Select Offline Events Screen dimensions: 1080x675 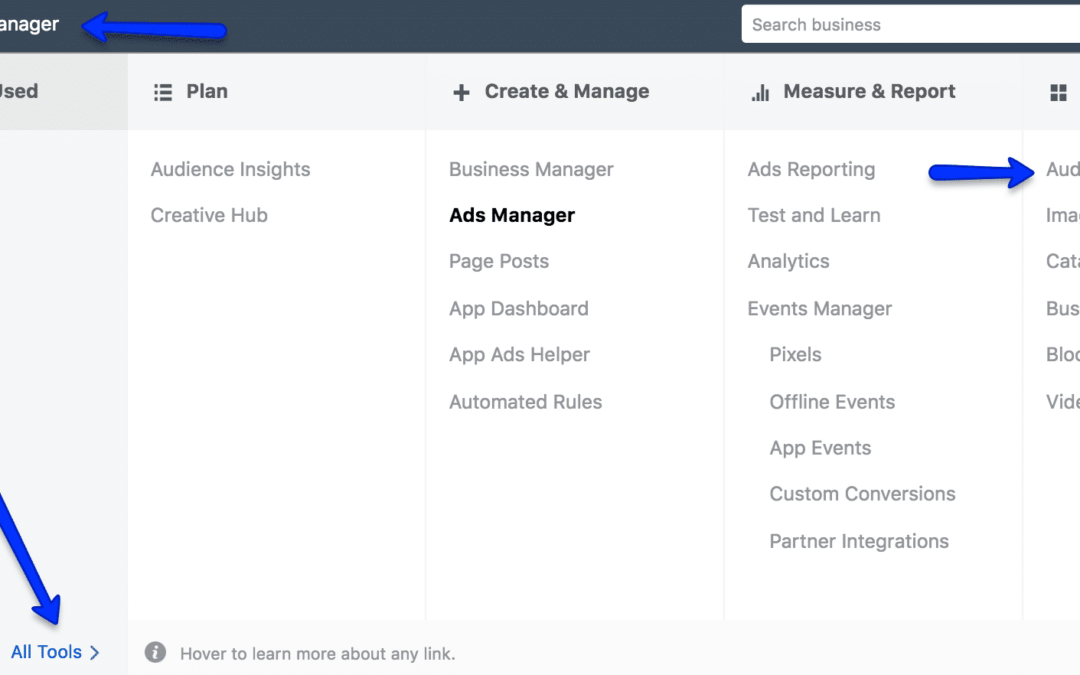click(832, 402)
